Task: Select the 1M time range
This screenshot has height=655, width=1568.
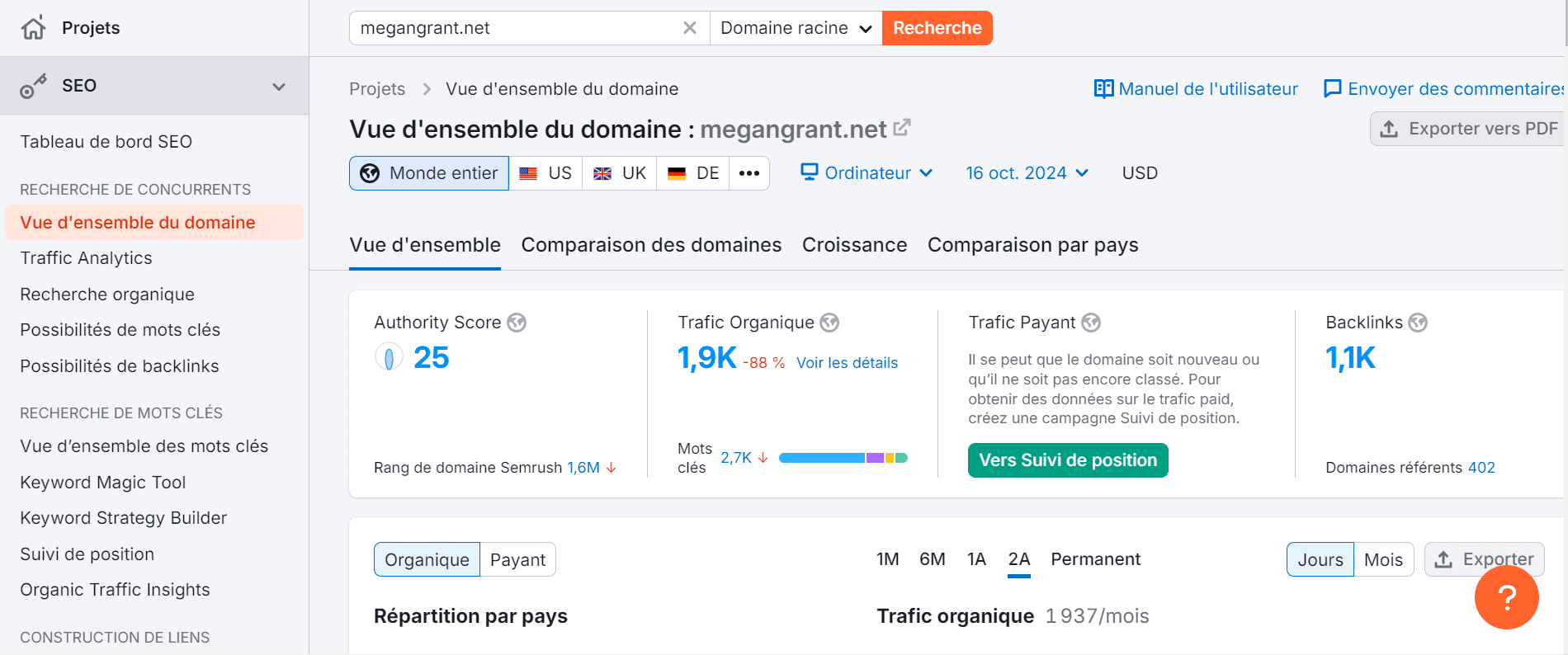Action: [888, 559]
